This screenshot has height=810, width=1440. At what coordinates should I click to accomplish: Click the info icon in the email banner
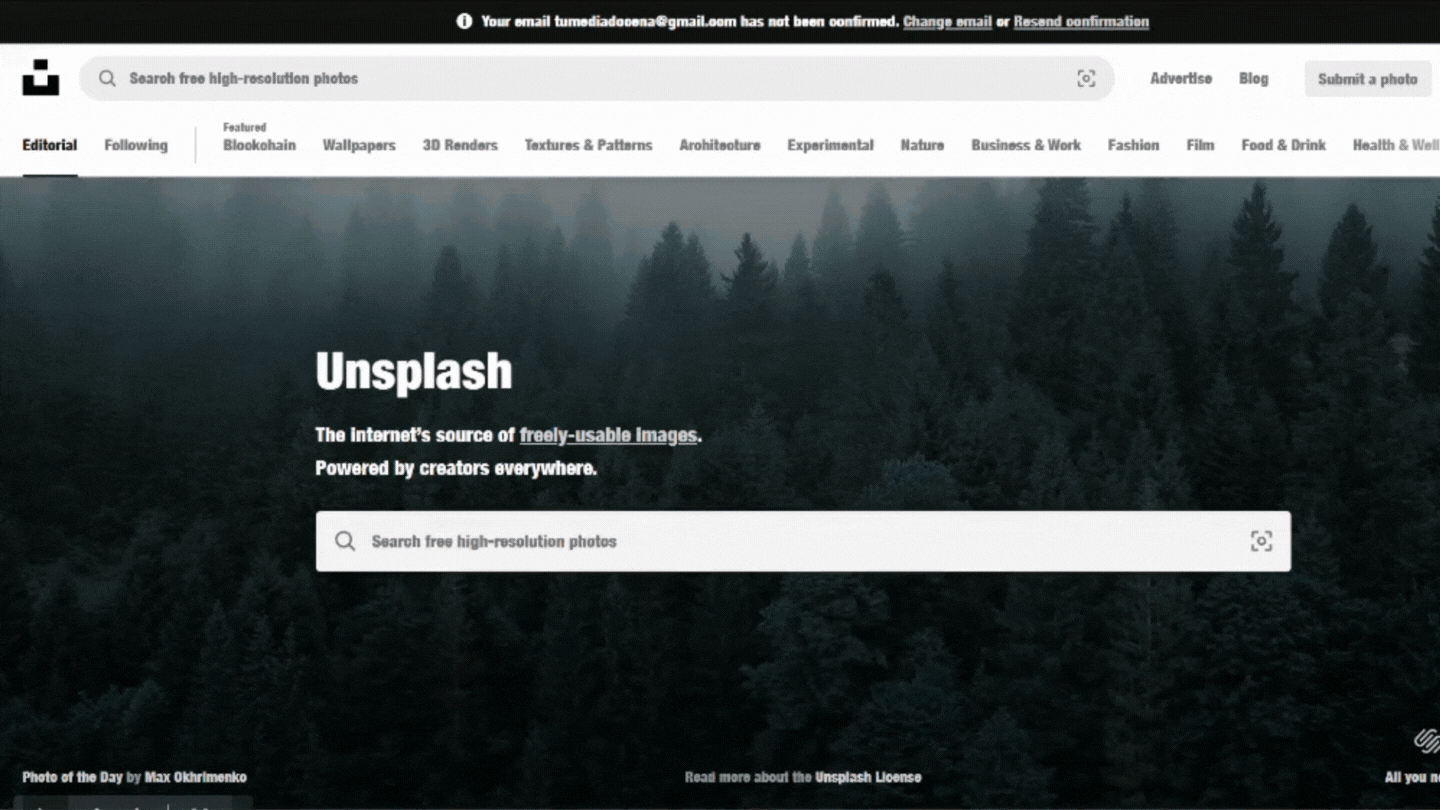464,21
